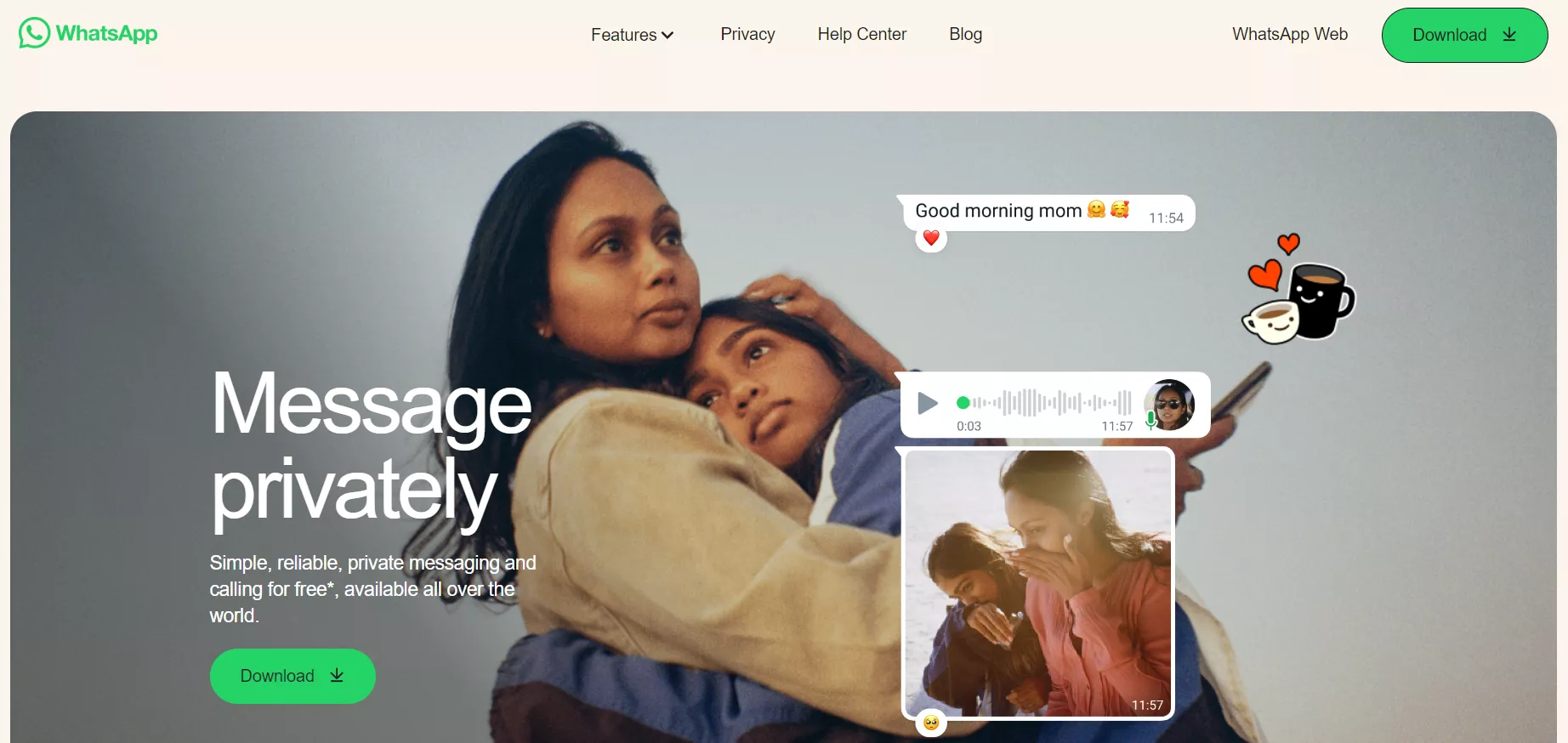The image size is (1568, 743).
Task: Click the emoji reaction under the photo
Action: coord(931,723)
